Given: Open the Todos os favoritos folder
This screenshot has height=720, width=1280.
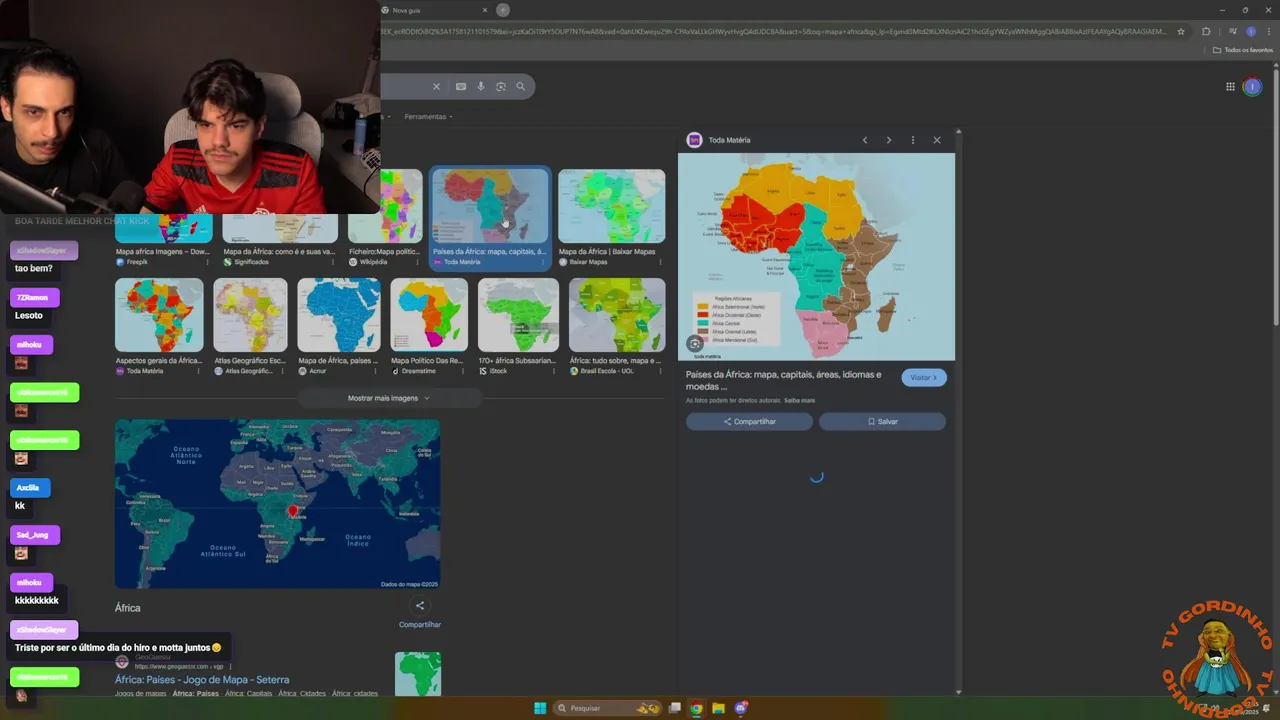Looking at the screenshot, I should click(x=1243, y=50).
